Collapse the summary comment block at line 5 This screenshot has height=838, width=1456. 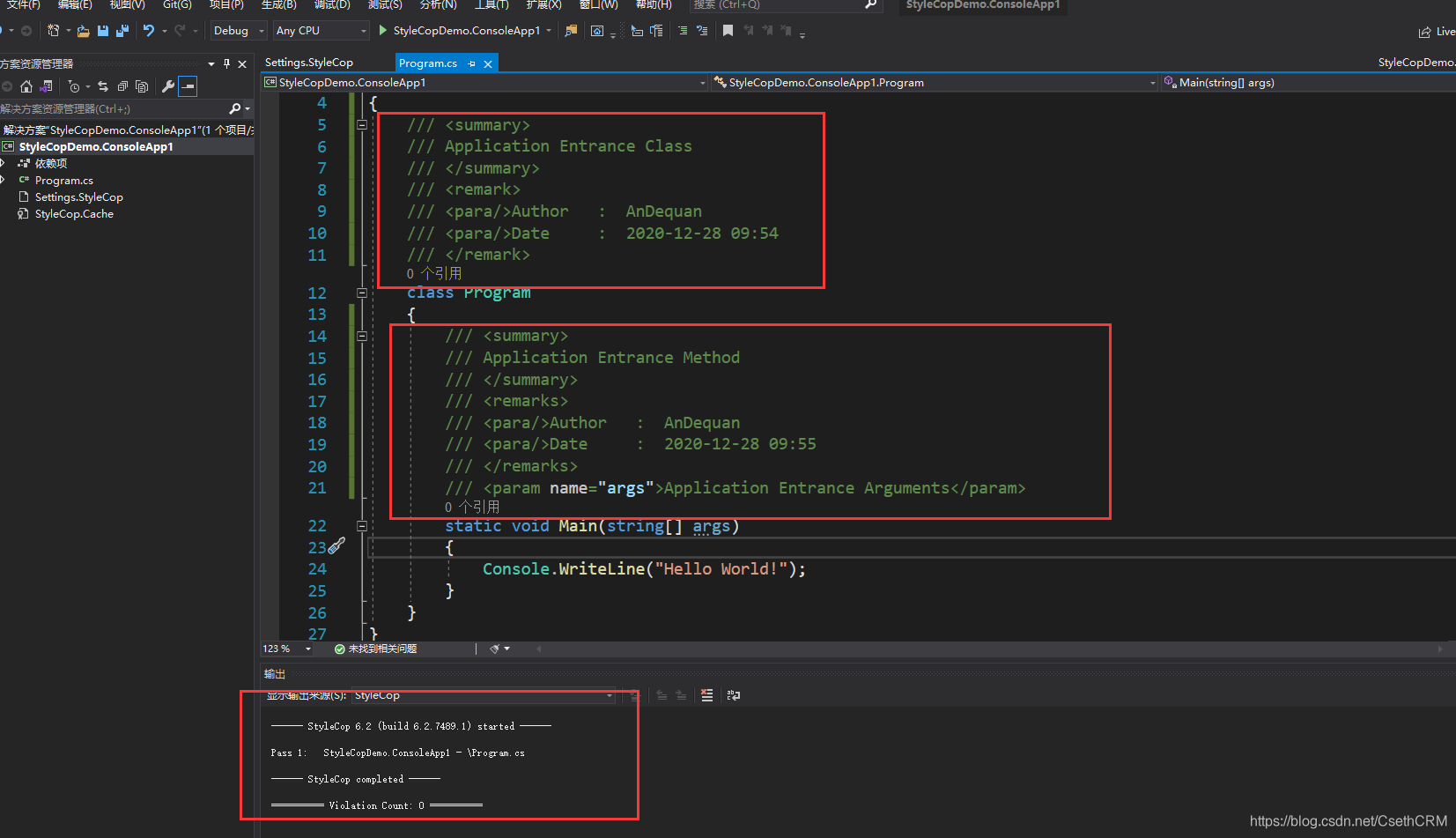(x=362, y=125)
